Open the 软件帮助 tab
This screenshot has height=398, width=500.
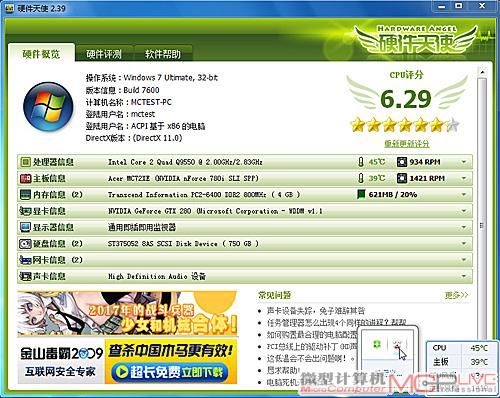(x=163, y=54)
